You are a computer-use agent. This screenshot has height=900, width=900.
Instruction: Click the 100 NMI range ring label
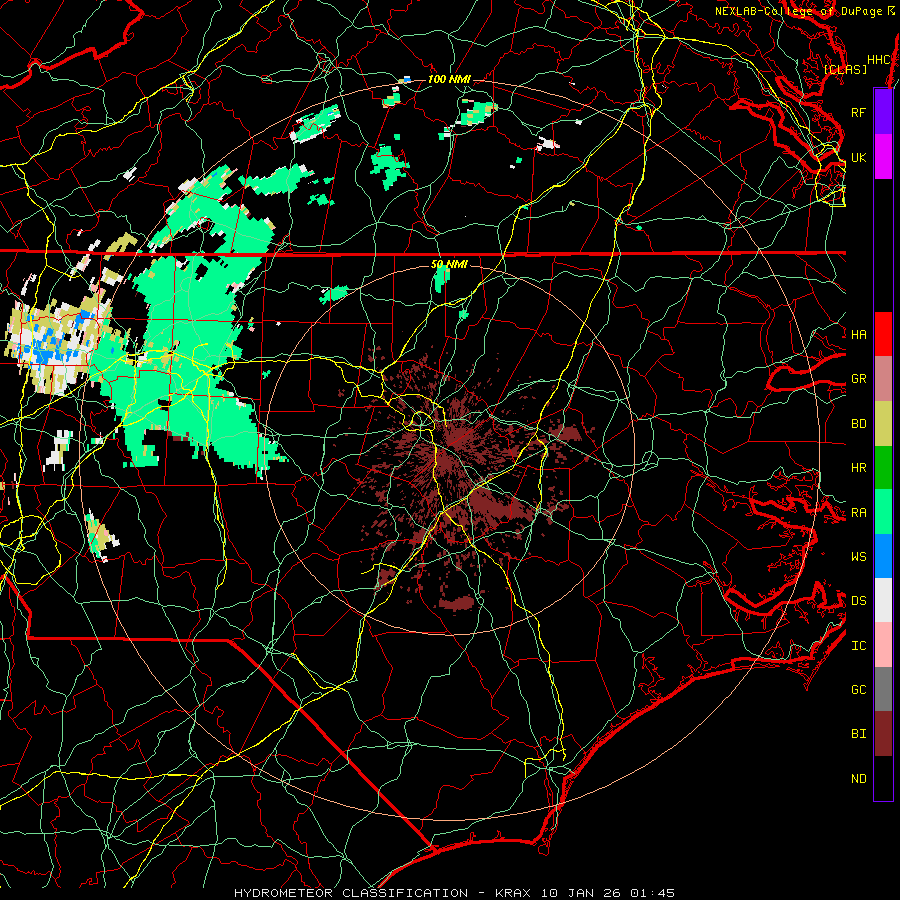click(449, 79)
